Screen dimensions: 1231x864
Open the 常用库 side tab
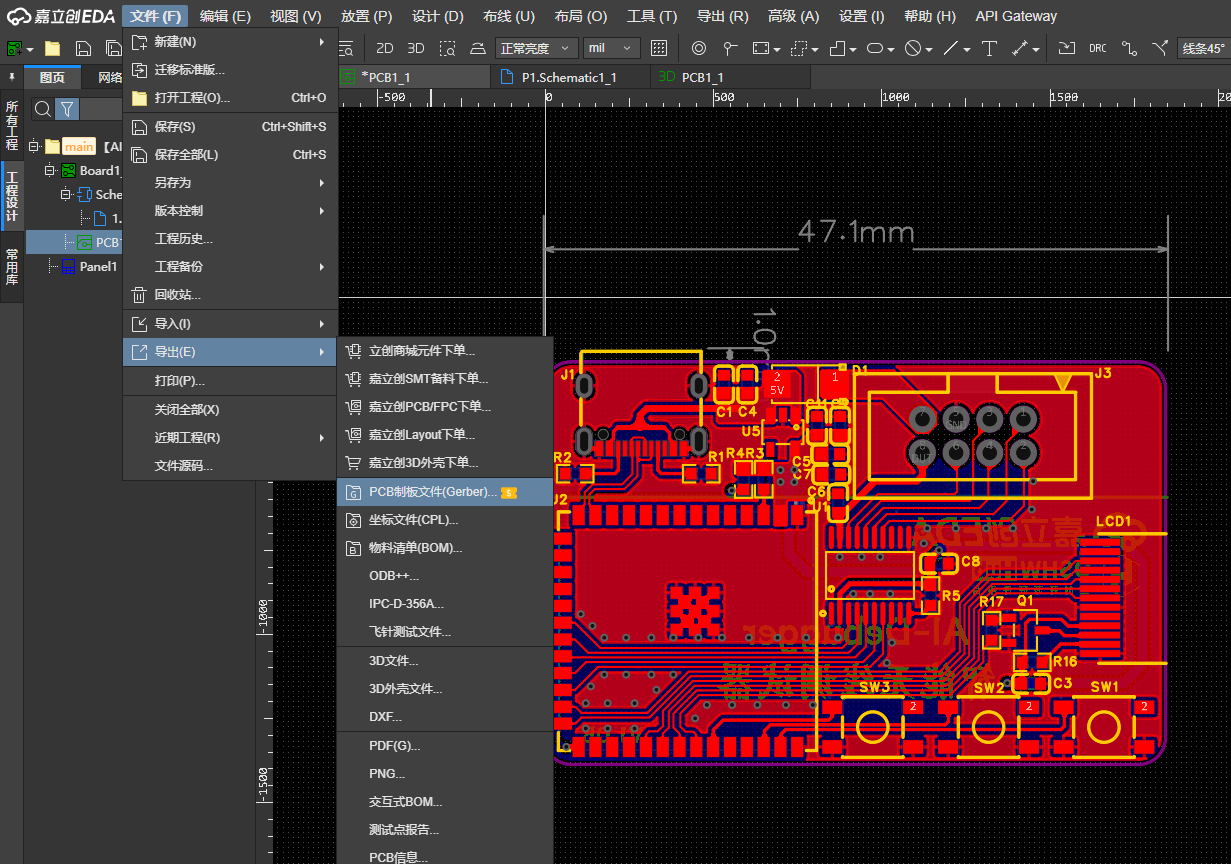tap(12, 266)
